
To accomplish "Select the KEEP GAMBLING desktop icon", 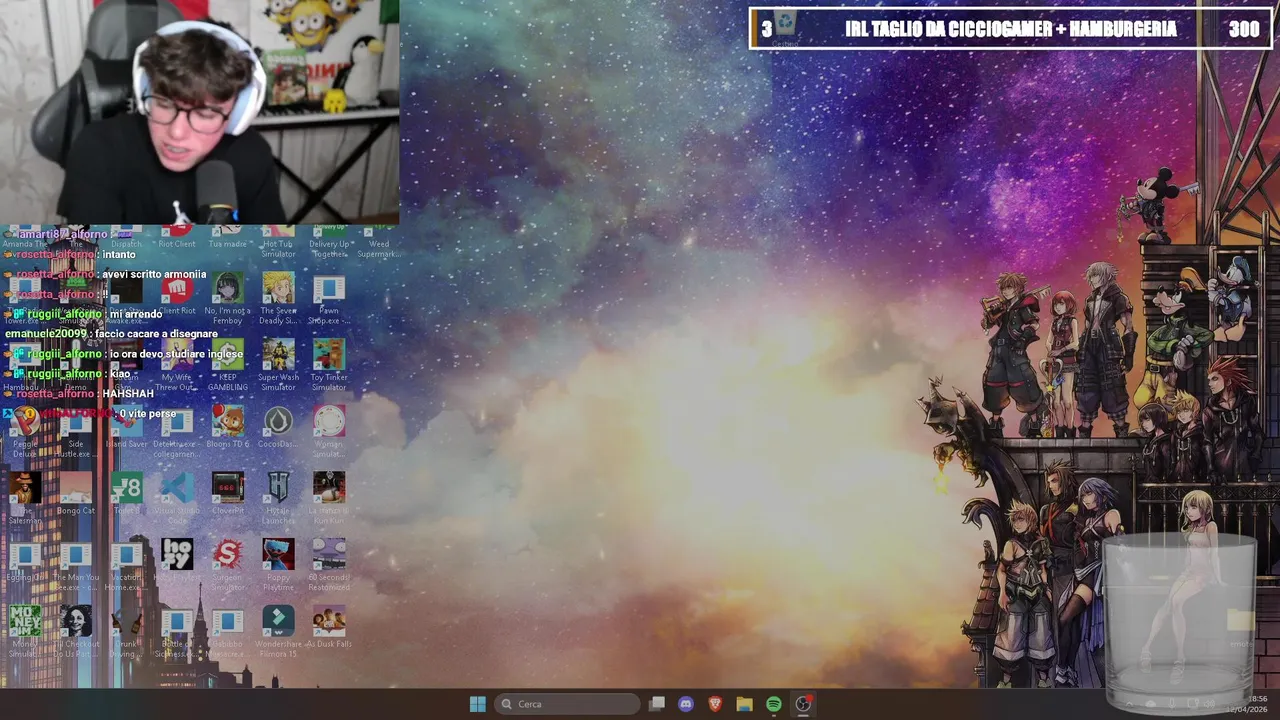I will click(x=227, y=366).
